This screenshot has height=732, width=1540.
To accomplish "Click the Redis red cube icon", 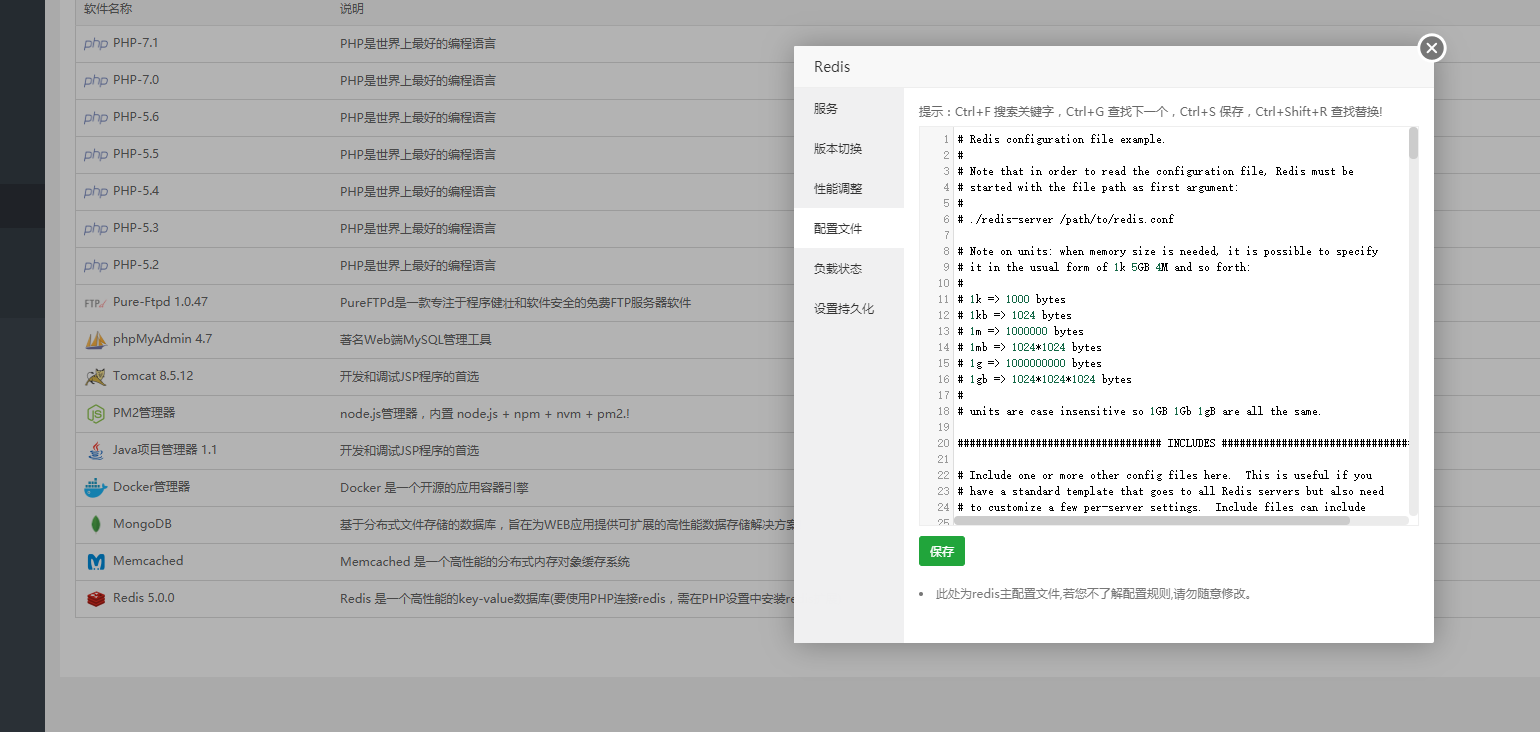I will click(x=96, y=598).
